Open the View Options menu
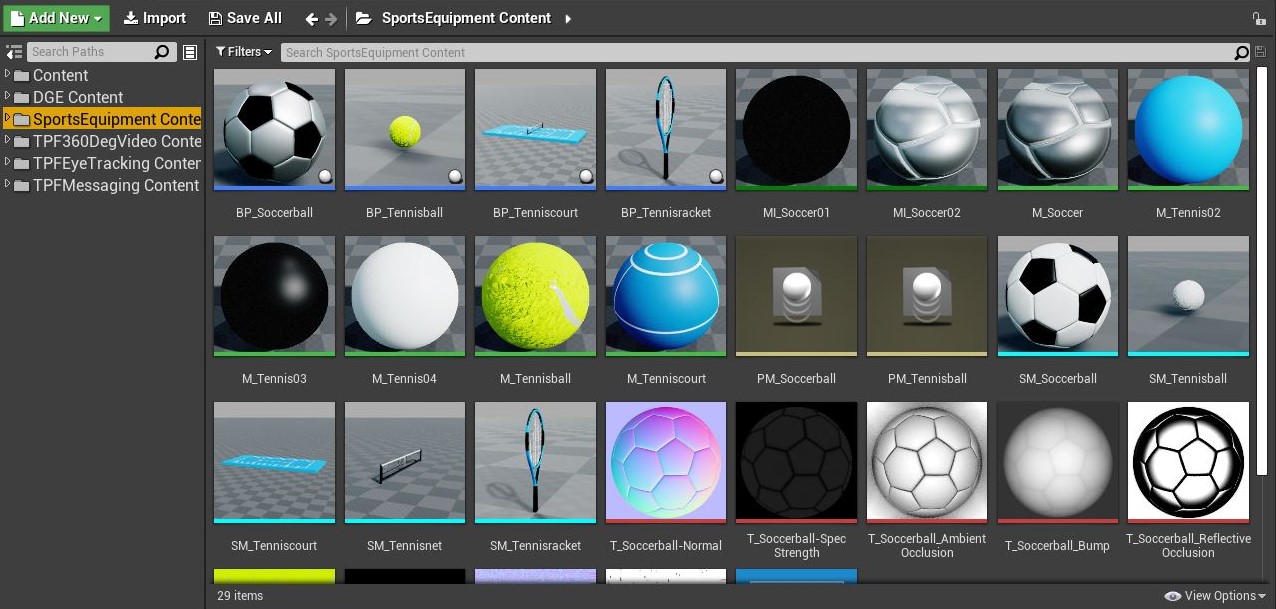1276x609 pixels. pyautogui.click(x=1215, y=596)
